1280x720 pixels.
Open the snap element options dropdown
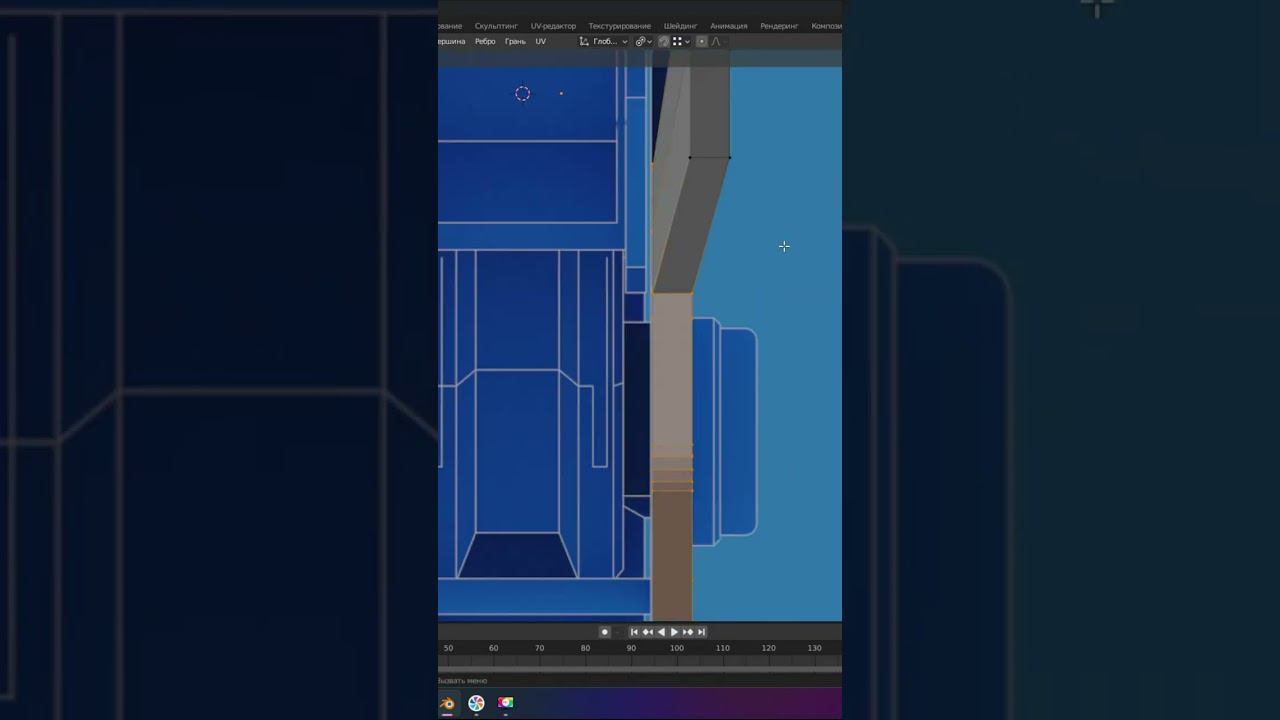tap(682, 42)
